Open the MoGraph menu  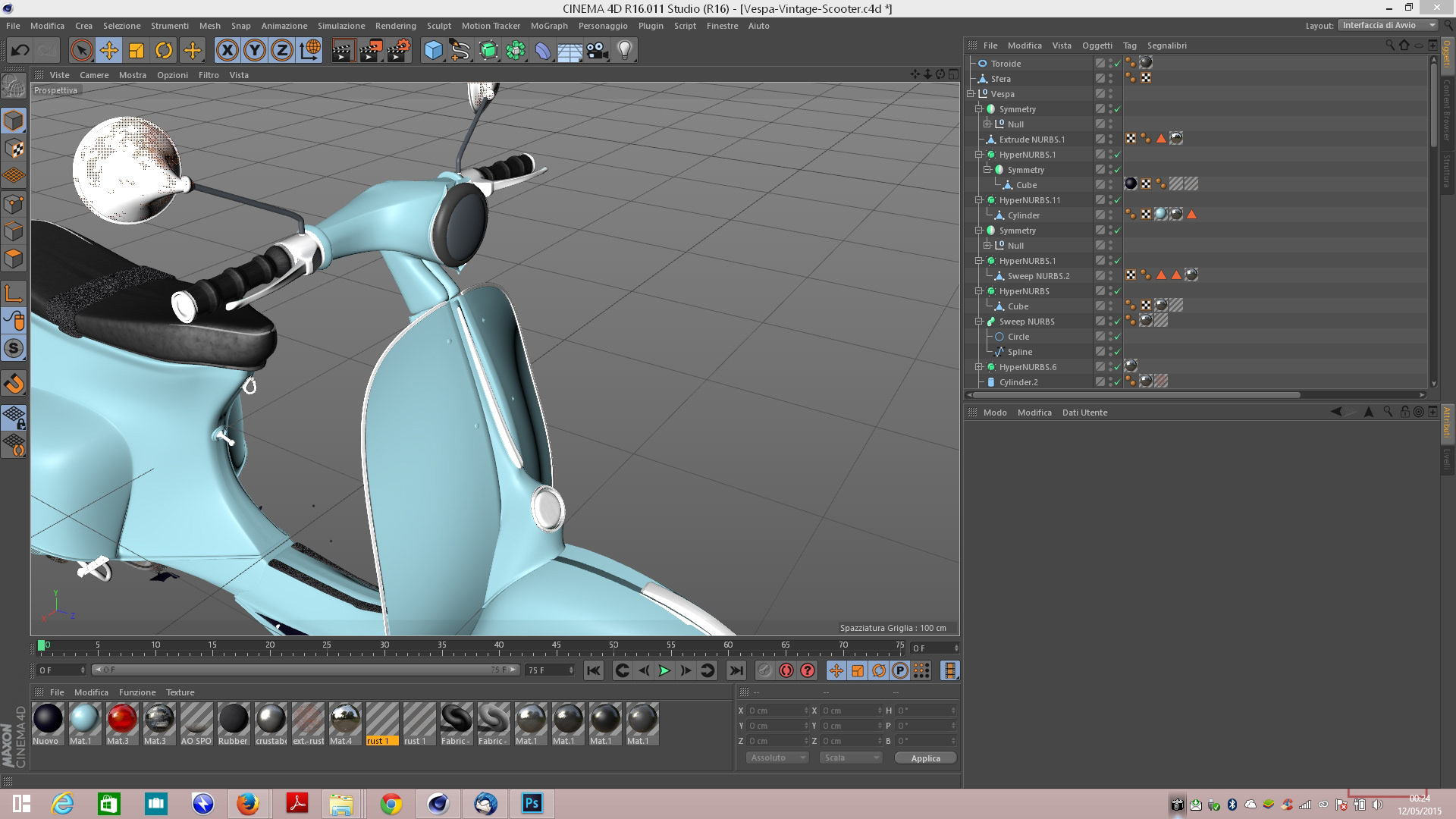(x=549, y=26)
